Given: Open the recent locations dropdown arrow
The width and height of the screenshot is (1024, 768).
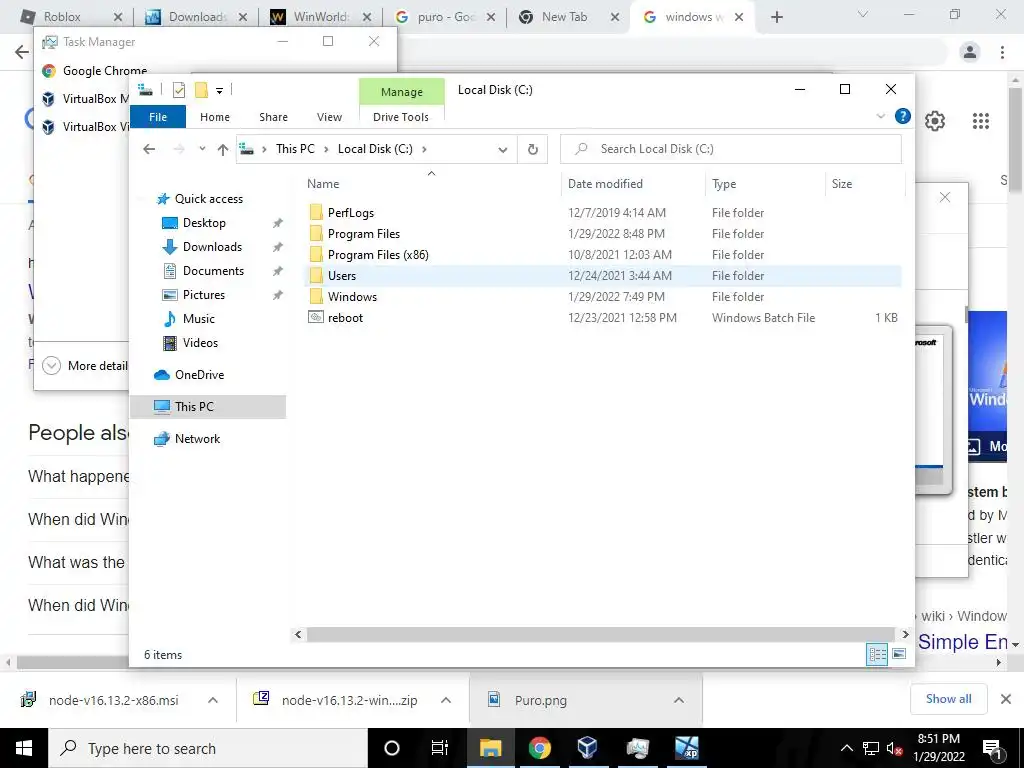Looking at the screenshot, I should pyautogui.click(x=202, y=149).
